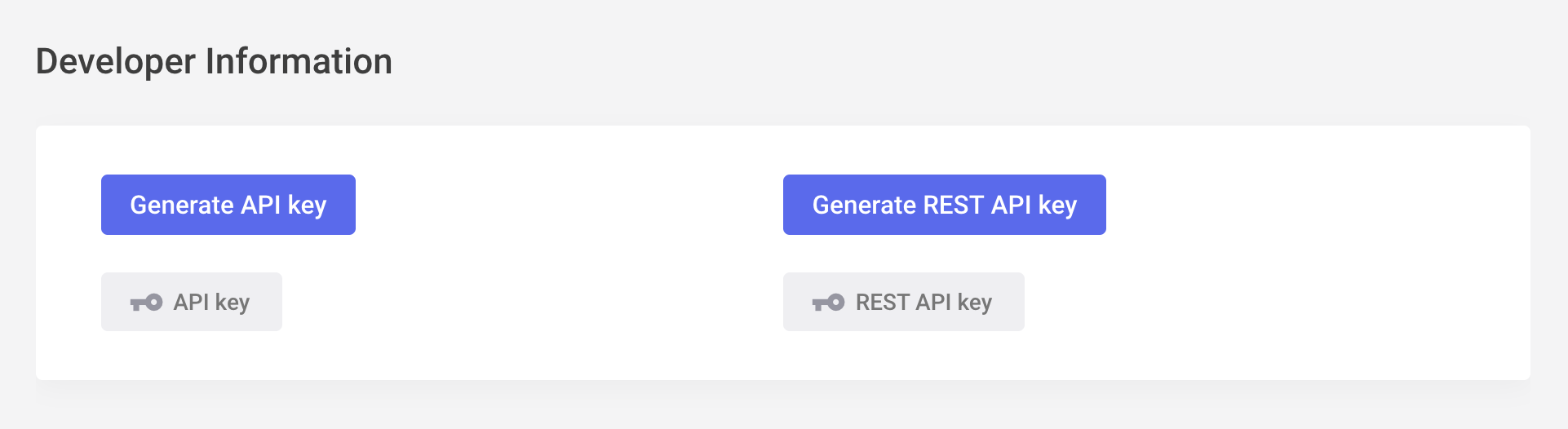Click the Generate API key button
The image size is (1568, 429).
click(228, 205)
